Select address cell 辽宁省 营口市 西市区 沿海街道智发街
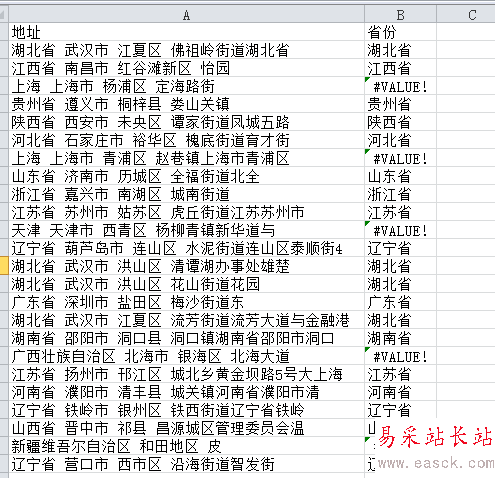The height and width of the screenshot is (478, 495). tap(186, 464)
